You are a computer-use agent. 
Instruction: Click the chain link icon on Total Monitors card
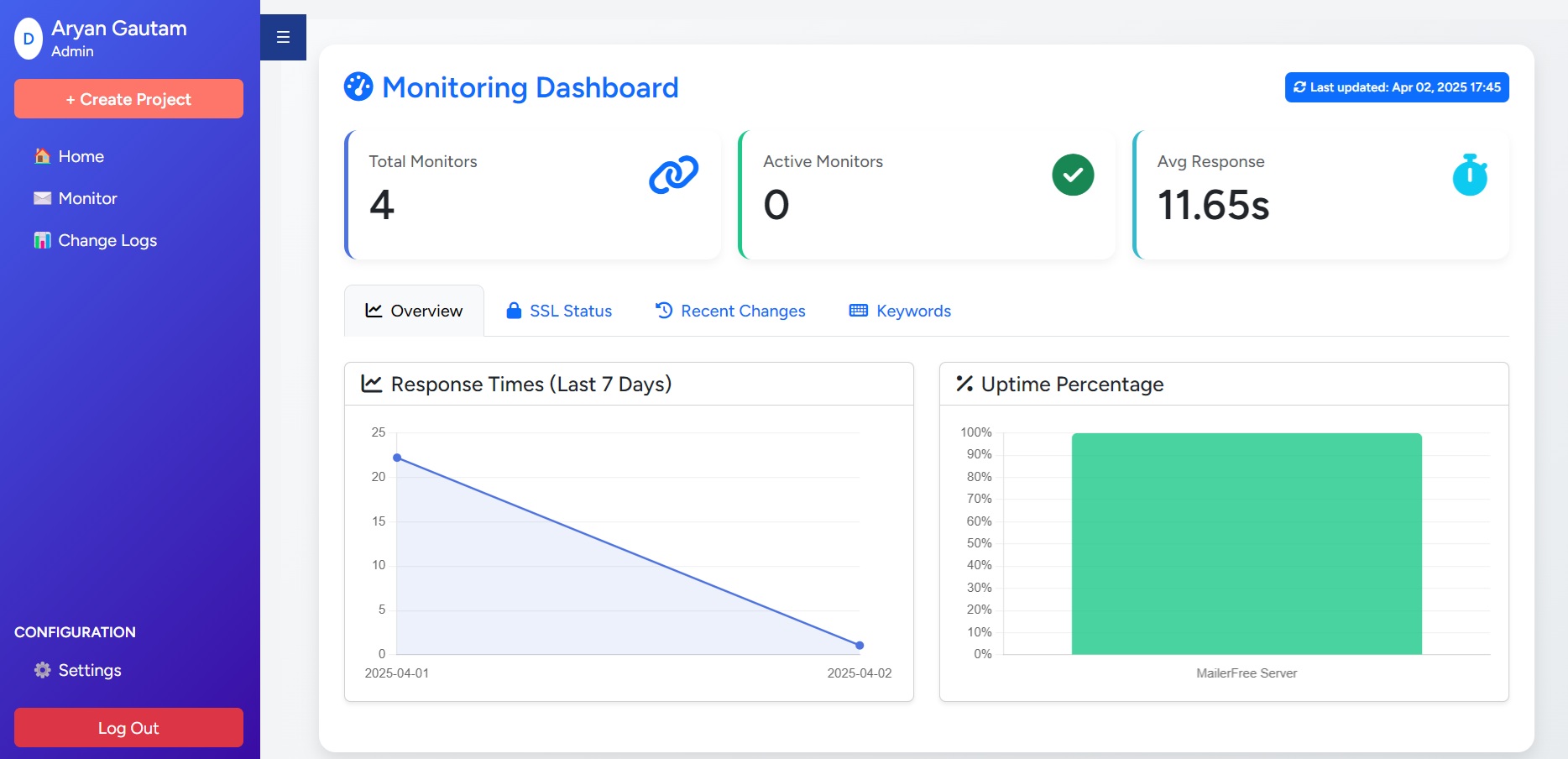click(673, 175)
